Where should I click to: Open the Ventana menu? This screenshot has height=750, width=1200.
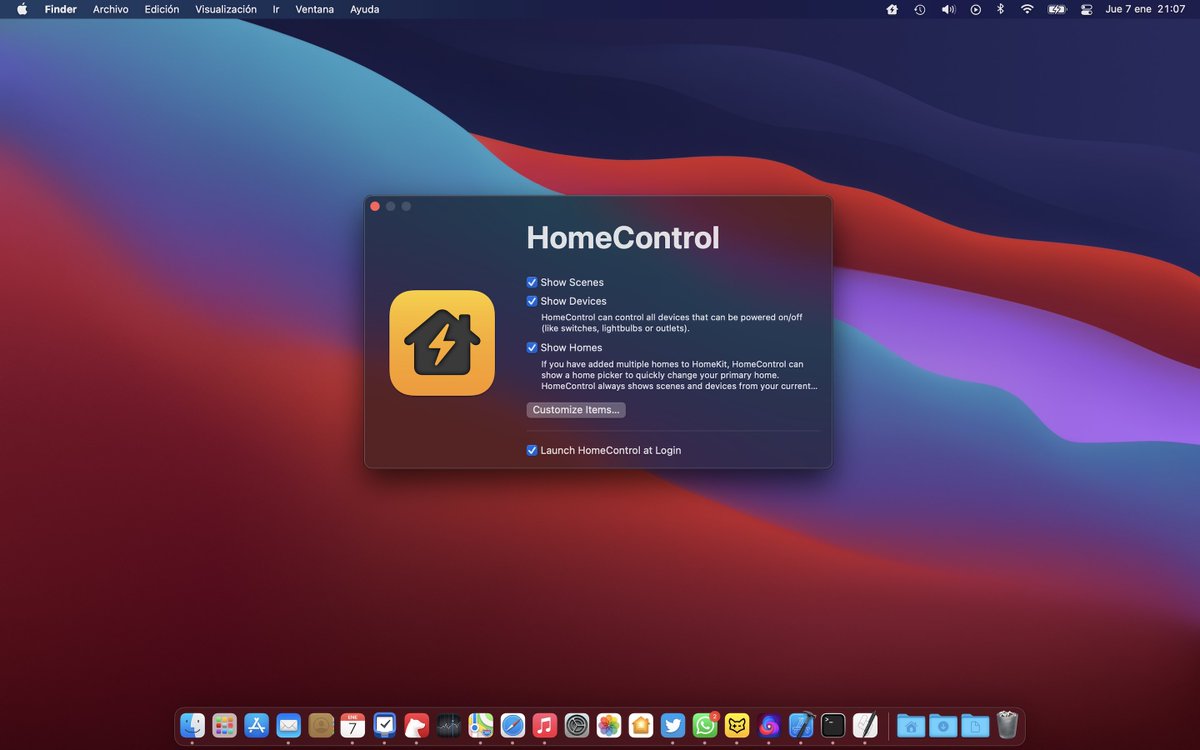click(x=315, y=9)
